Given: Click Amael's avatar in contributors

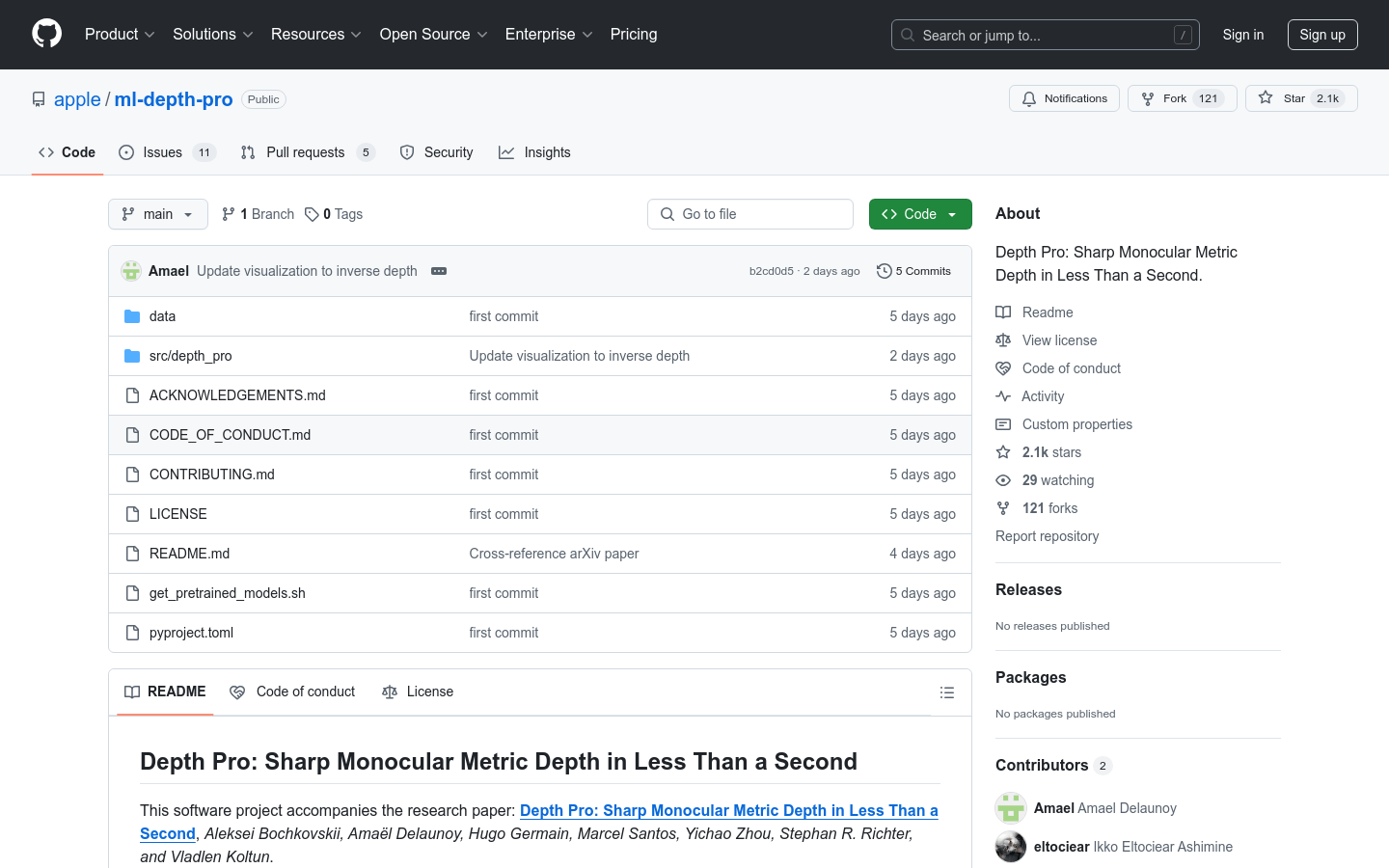Looking at the screenshot, I should point(1011,808).
